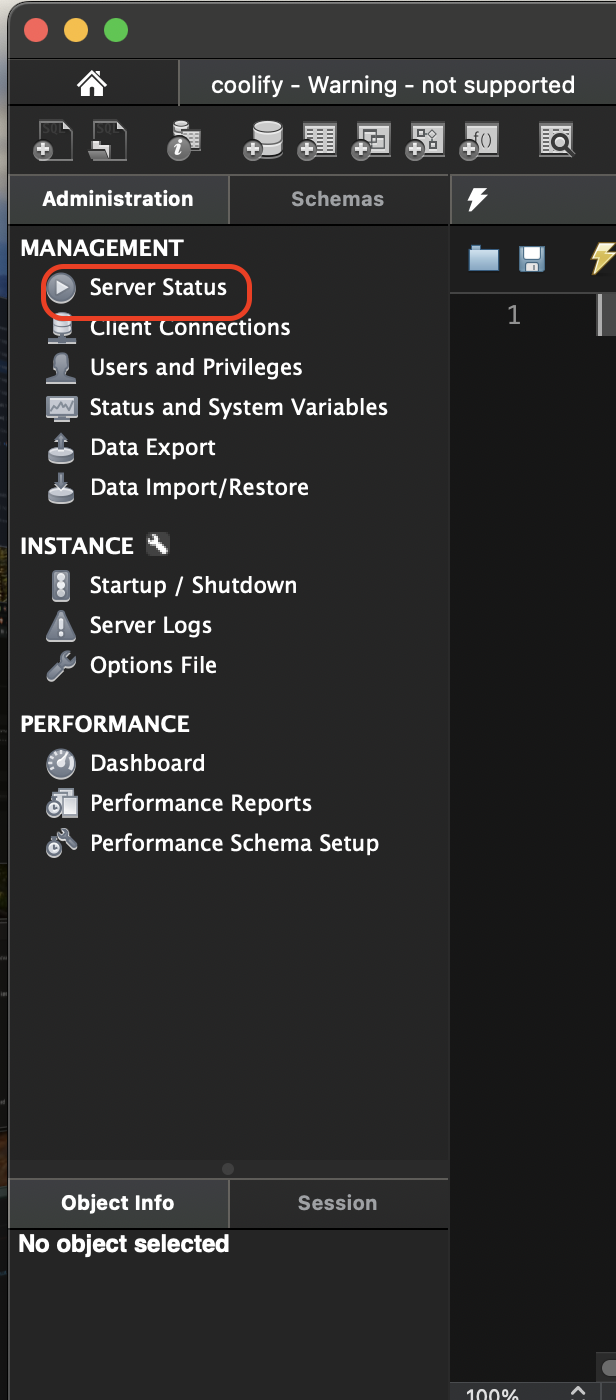Search table data toolbar icon
This screenshot has height=1400, width=616.
click(556, 141)
